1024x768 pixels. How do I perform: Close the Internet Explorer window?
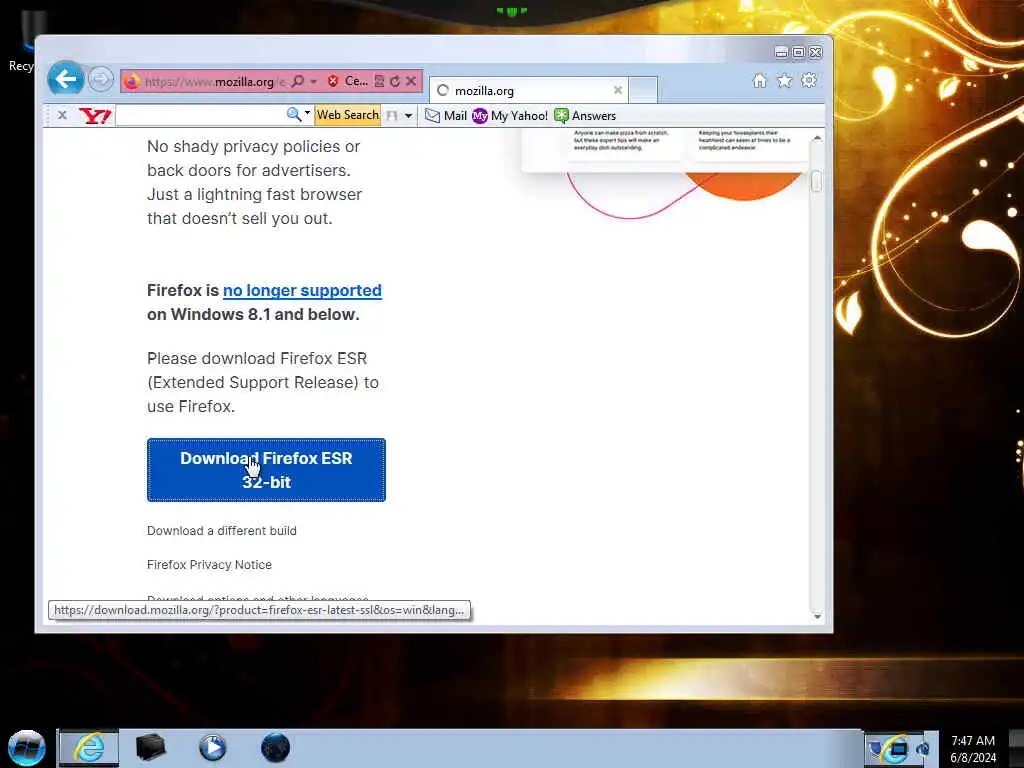[816, 52]
